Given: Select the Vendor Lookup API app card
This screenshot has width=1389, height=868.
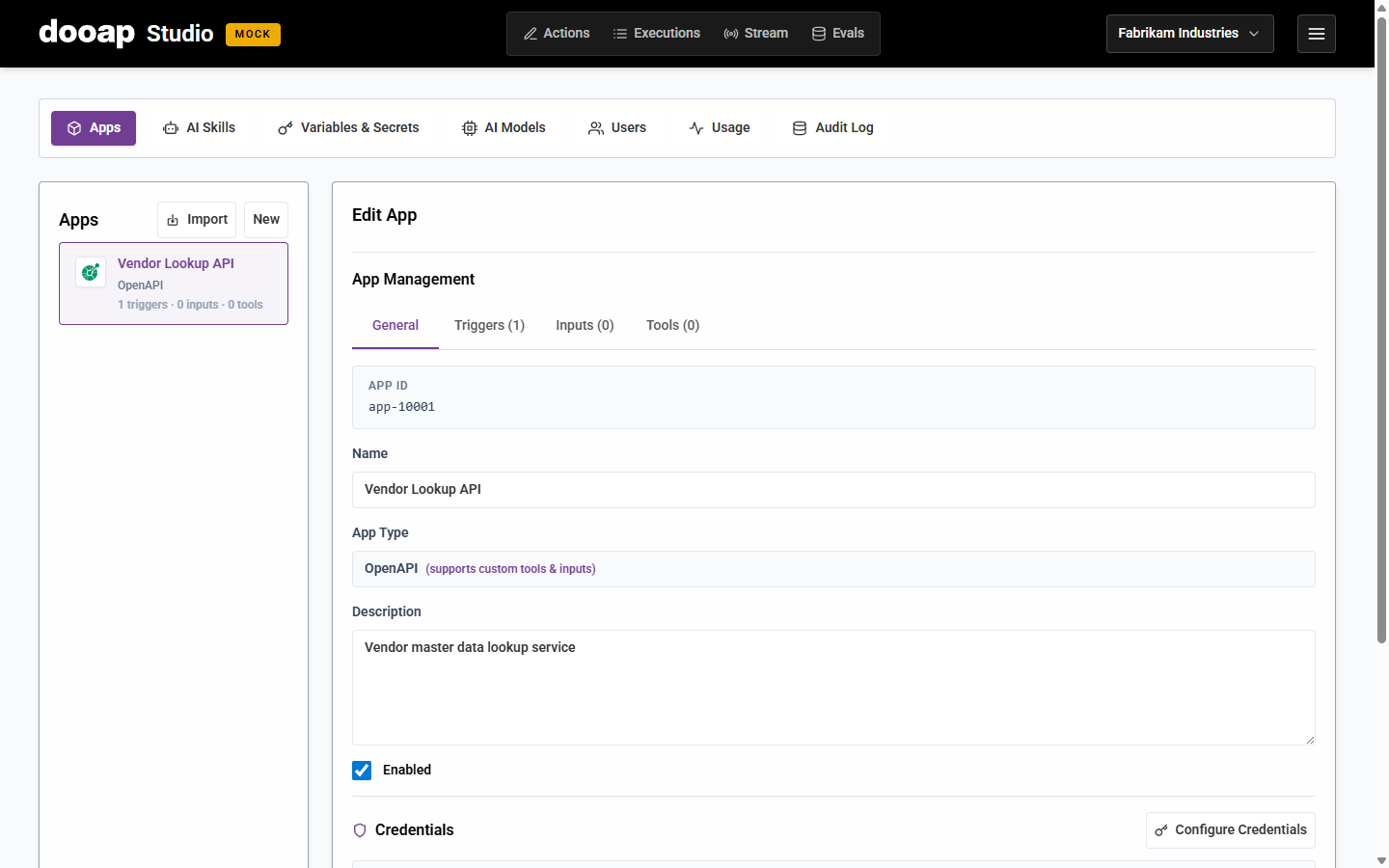Looking at the screenshot, I should 174,284.
